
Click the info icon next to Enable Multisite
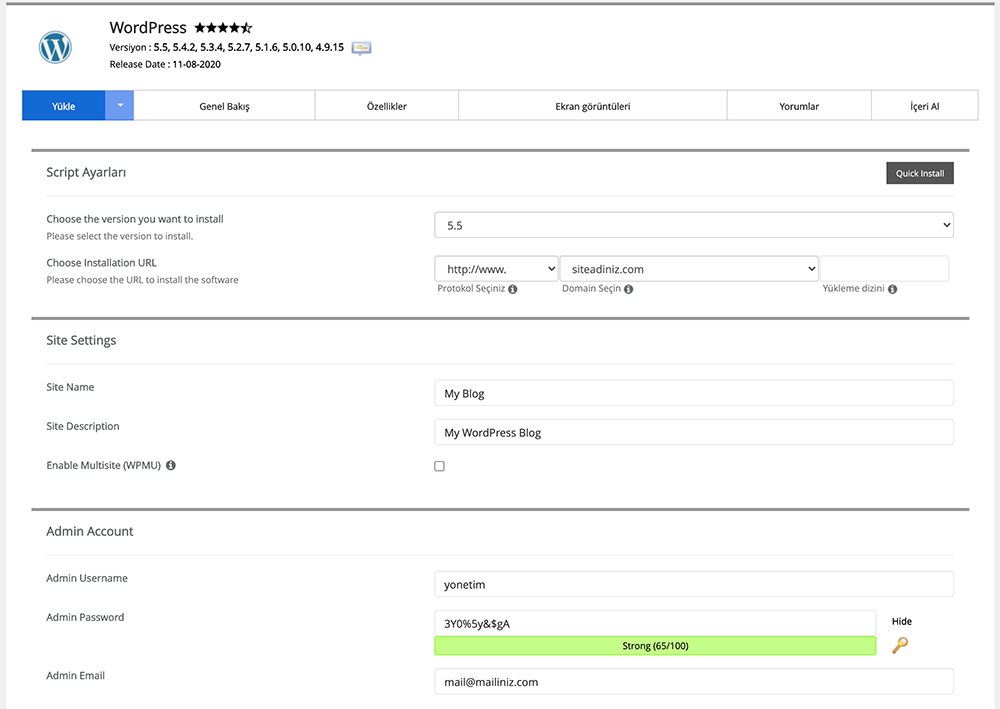pos(171,465)
